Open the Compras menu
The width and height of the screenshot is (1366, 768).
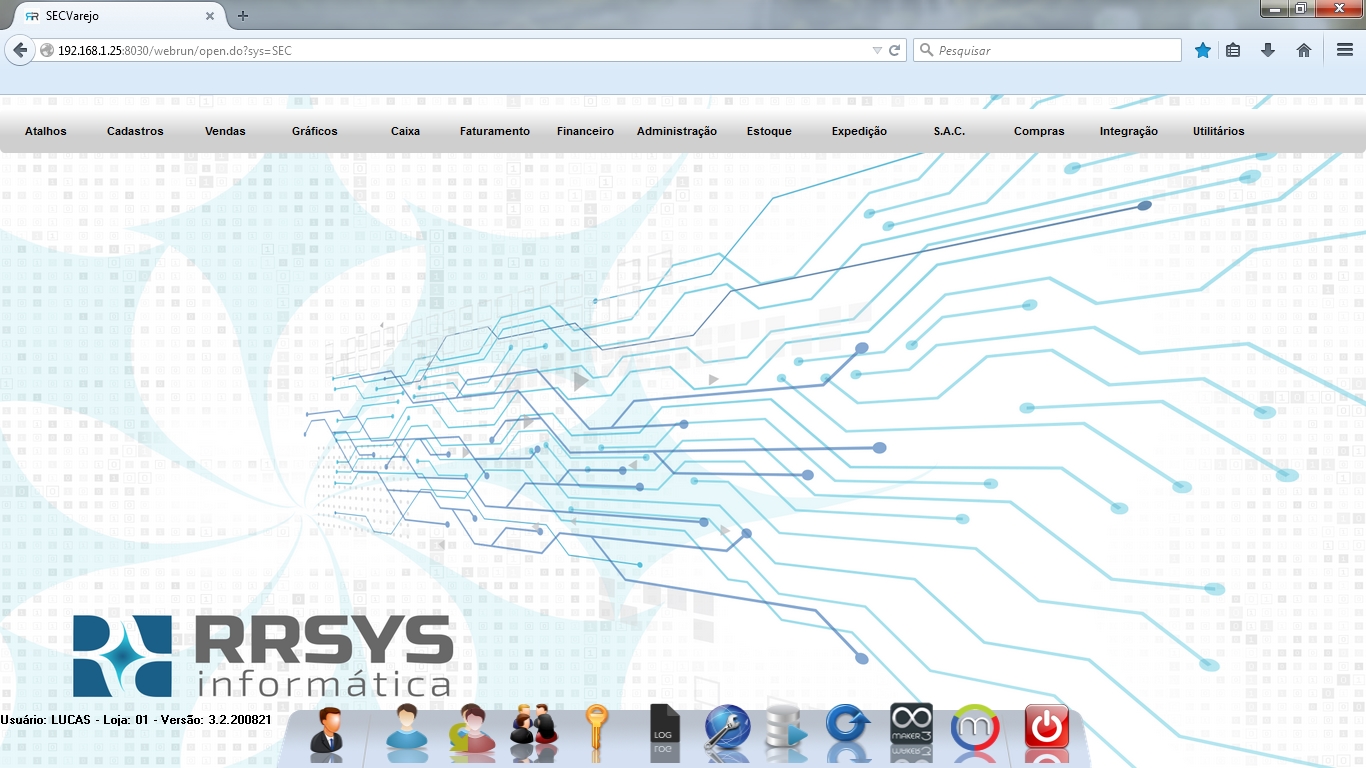1039,131
